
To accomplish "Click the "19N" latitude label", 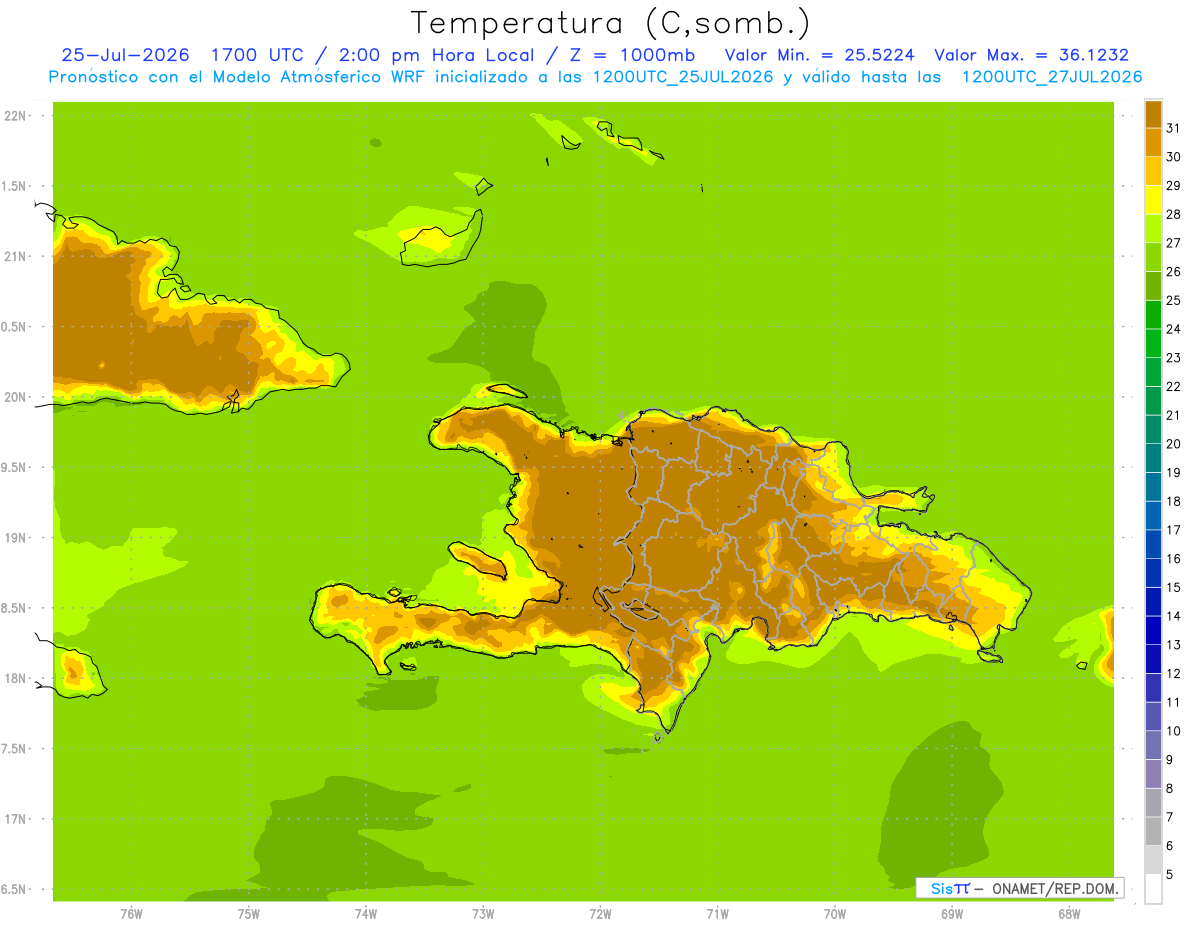I will tap(17, 538).
